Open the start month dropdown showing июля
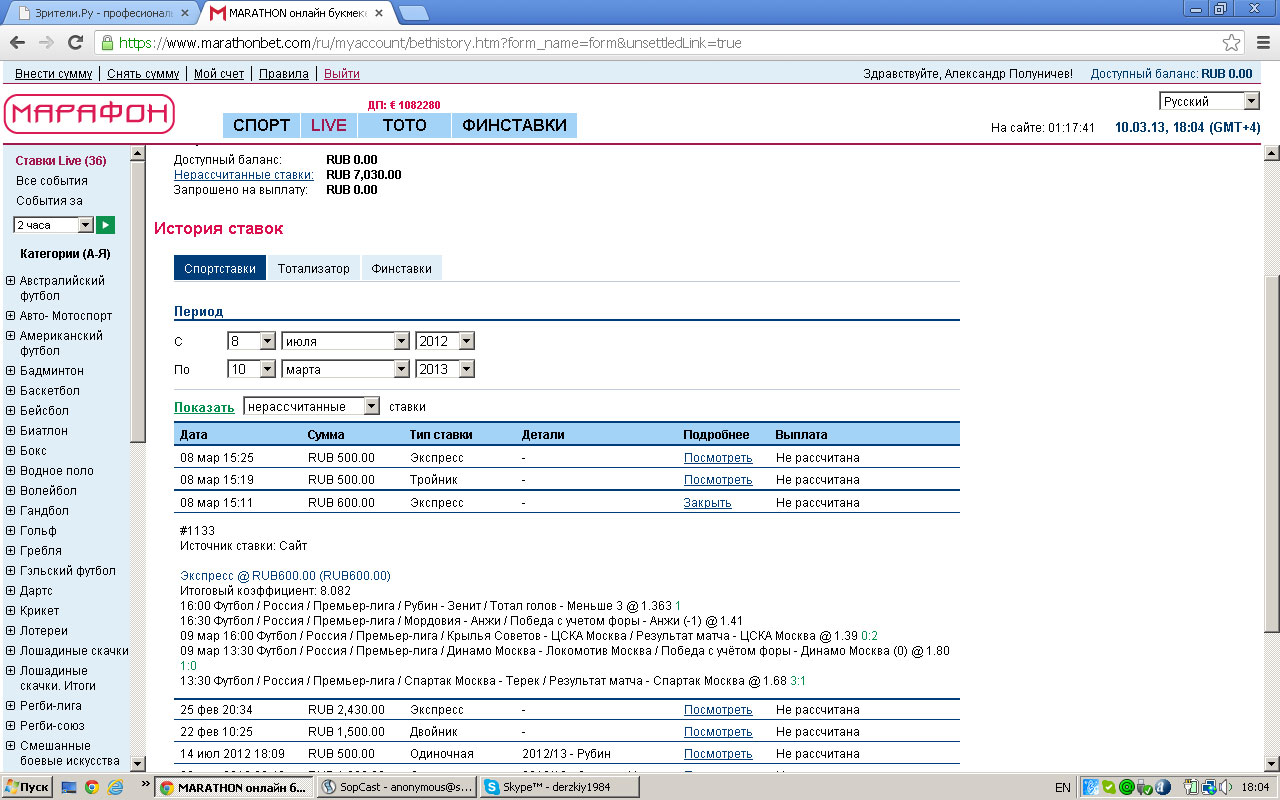The image size is (1280, 800). pos(345,341)
